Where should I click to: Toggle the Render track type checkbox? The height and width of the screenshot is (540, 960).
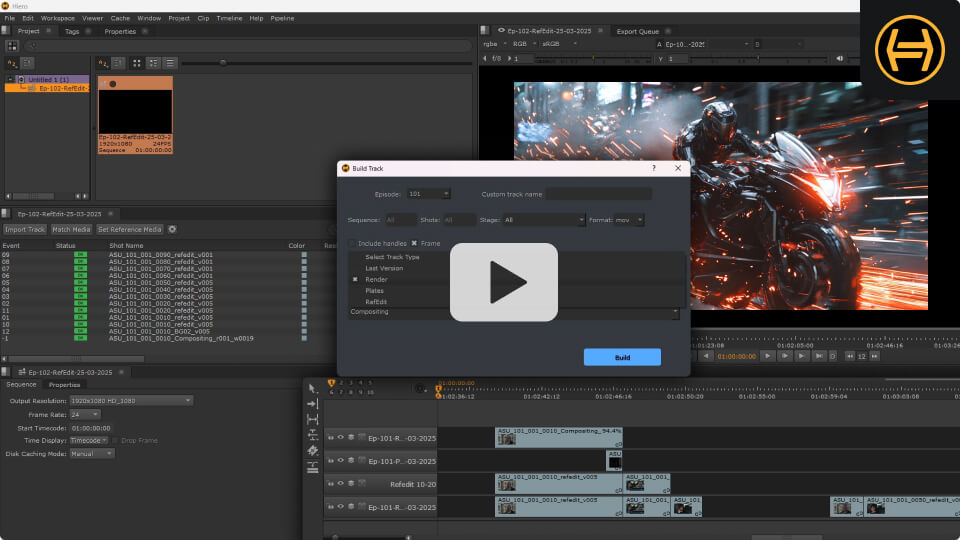(355, 279)
